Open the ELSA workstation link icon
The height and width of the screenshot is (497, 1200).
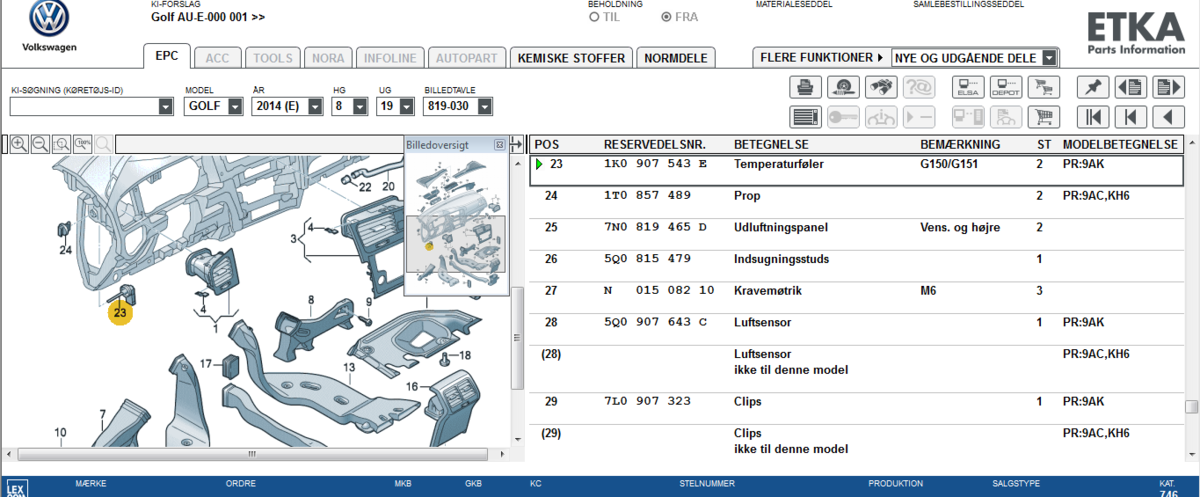coord(968,87)
